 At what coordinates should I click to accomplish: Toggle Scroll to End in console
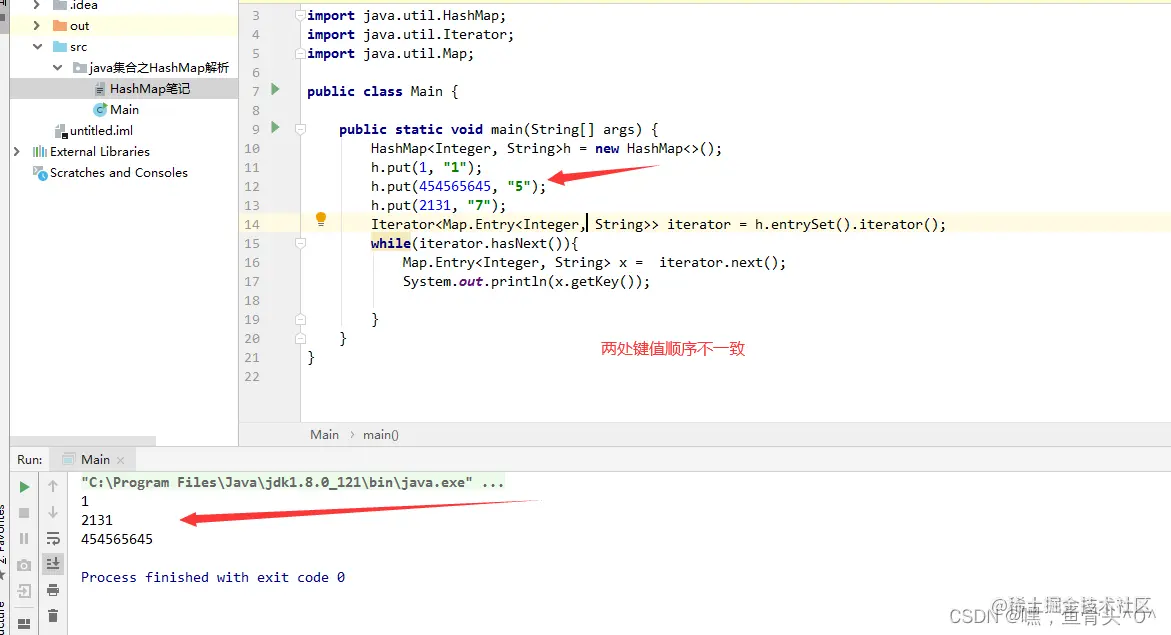click(53, 564)
